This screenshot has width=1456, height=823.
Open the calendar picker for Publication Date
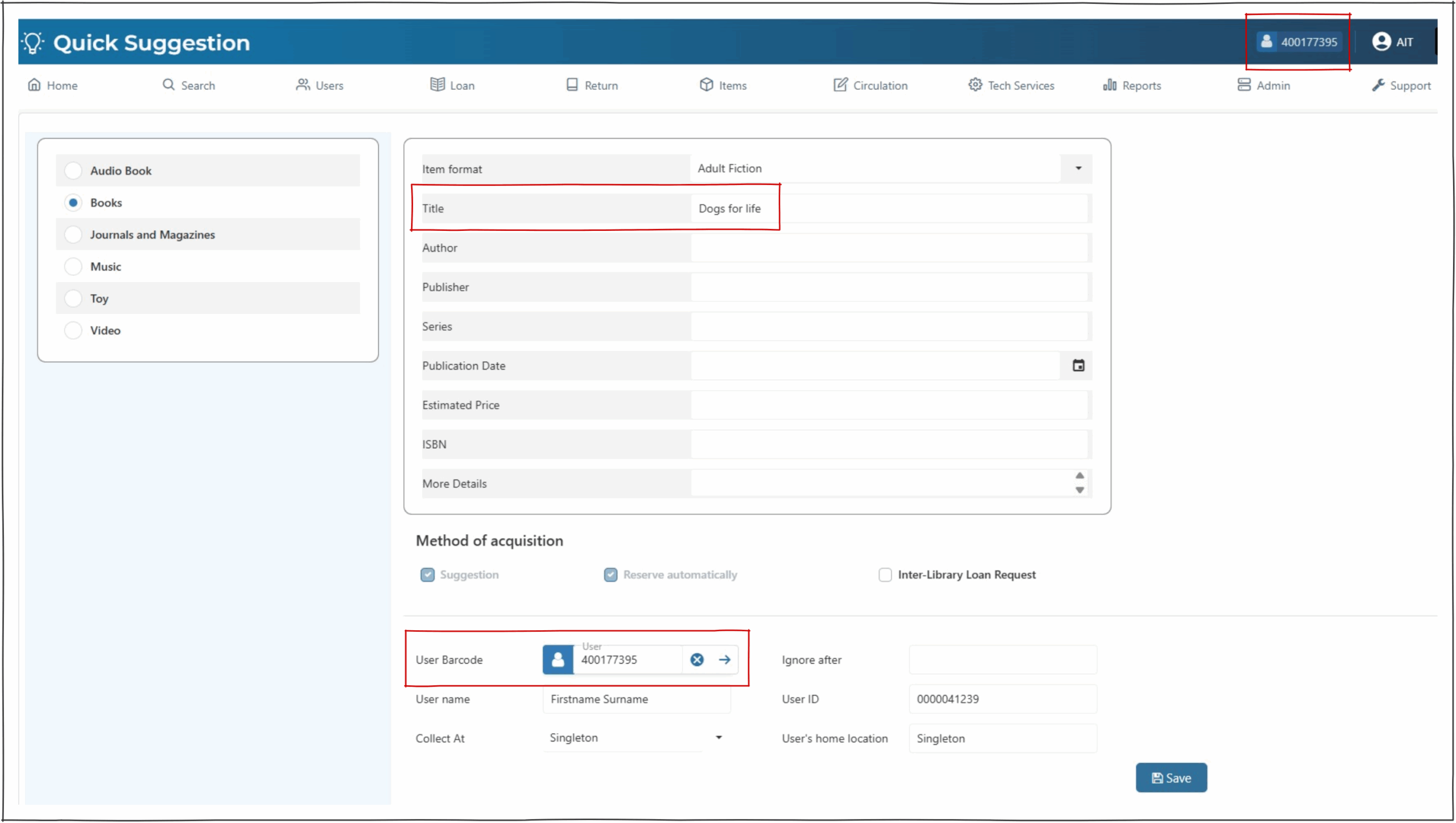1078,366
